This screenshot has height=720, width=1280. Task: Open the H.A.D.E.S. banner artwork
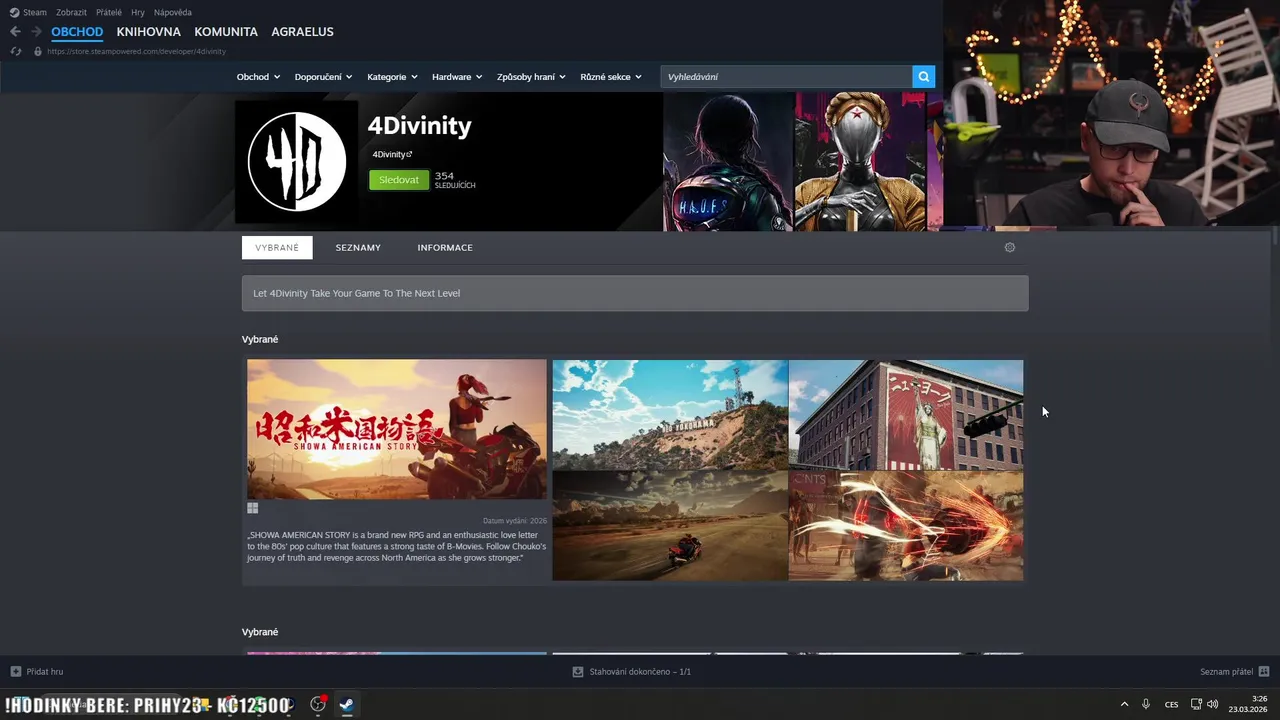pos(728,161)
